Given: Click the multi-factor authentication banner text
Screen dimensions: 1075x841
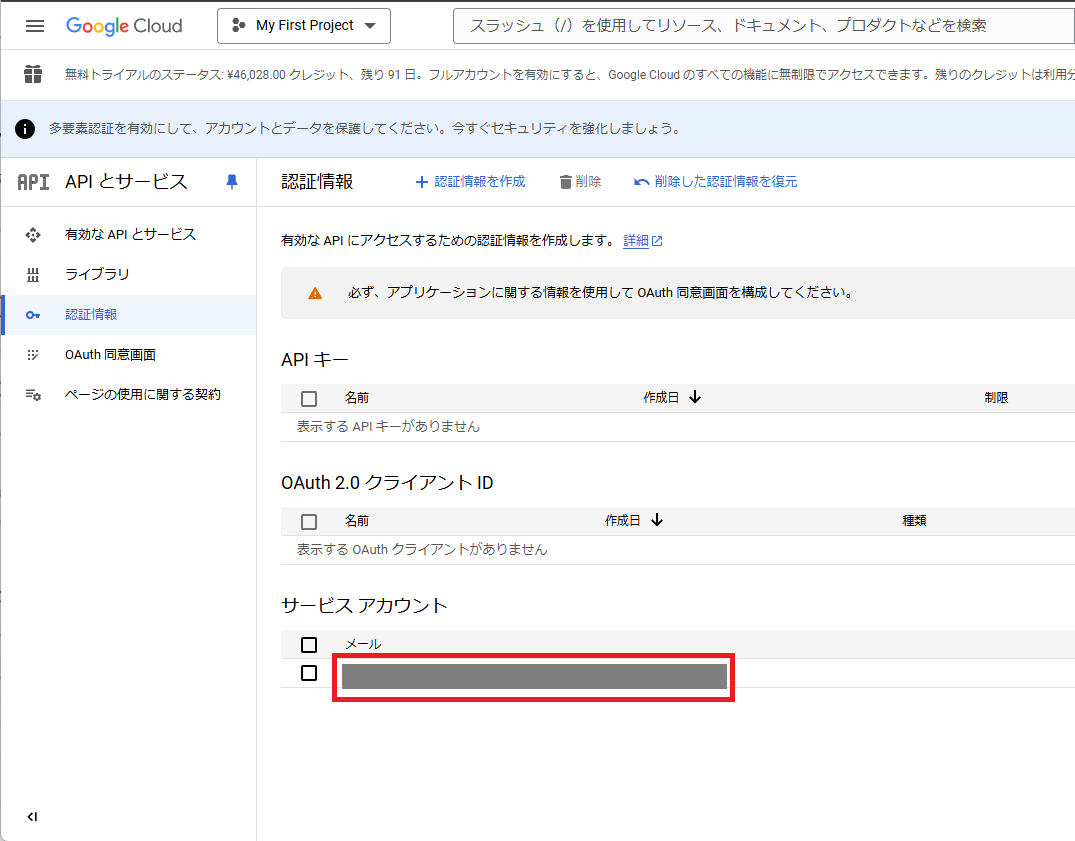Looking at the screenshot, I should 364,129.
